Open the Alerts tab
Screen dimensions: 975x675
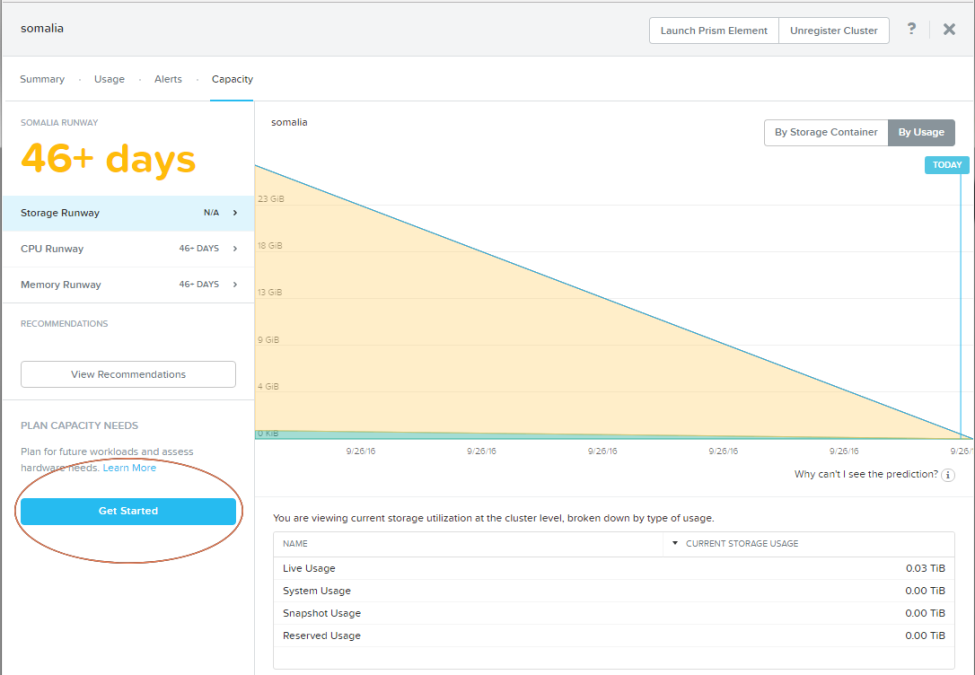168,79
